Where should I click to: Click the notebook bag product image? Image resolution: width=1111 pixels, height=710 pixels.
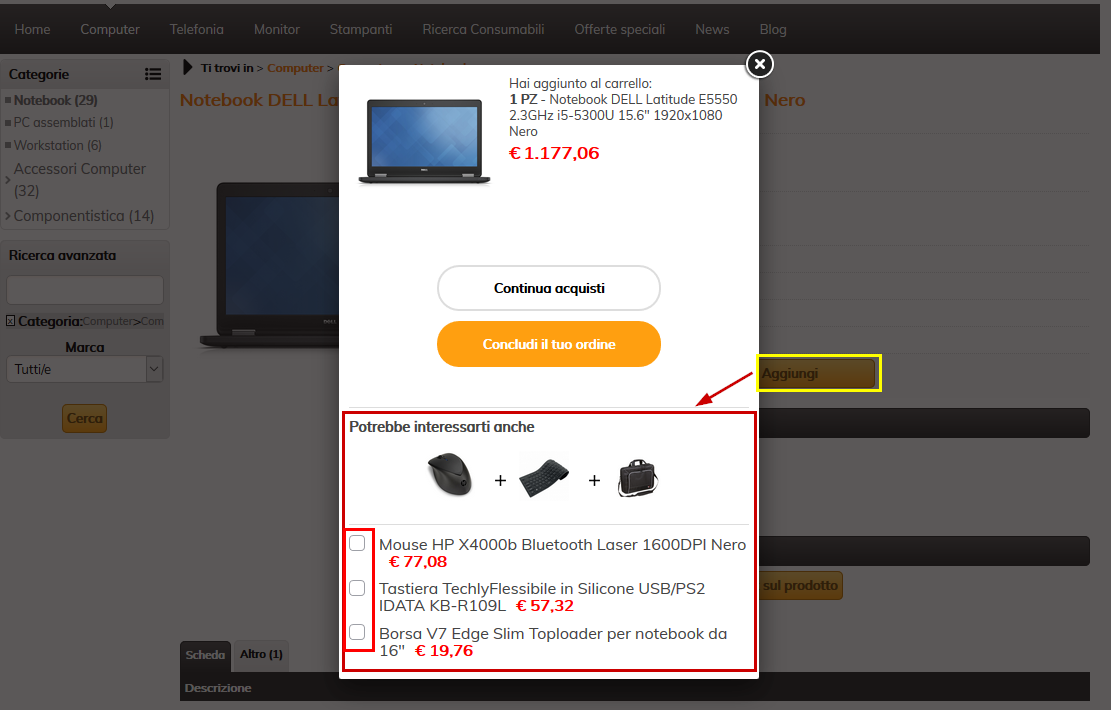(x=638, y=478)
